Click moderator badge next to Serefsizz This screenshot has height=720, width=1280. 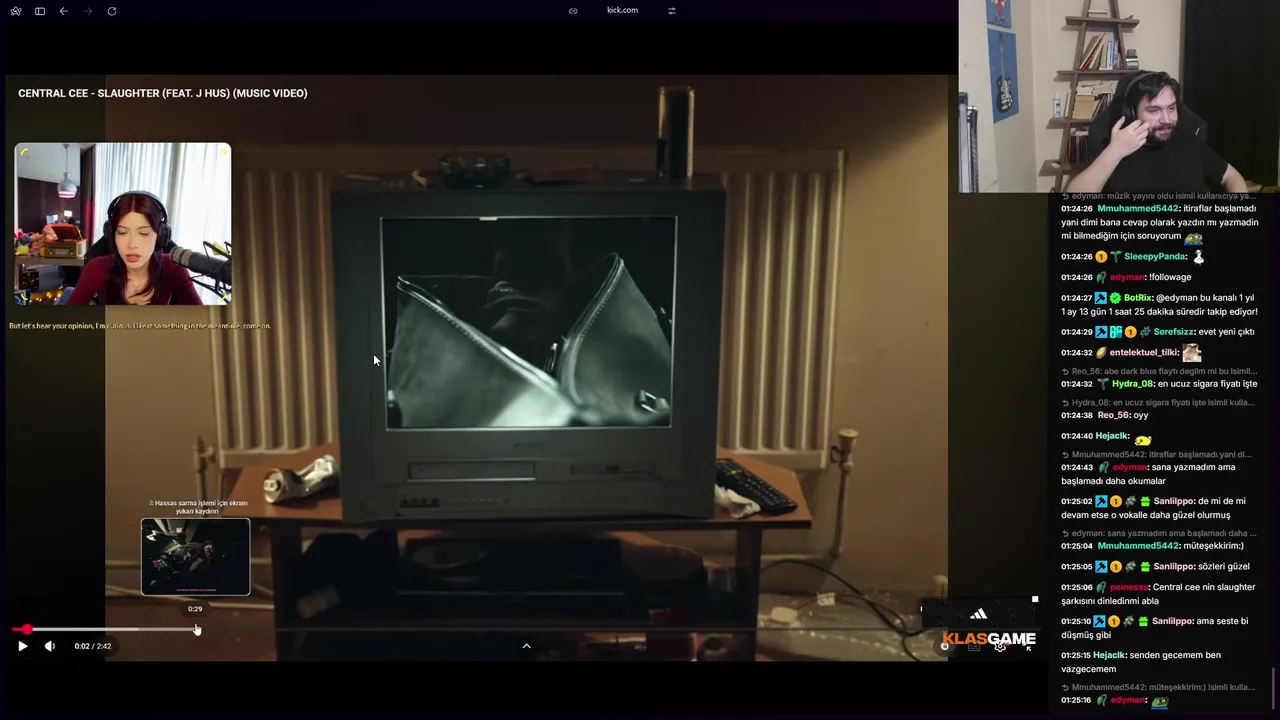click(1101, 332)
